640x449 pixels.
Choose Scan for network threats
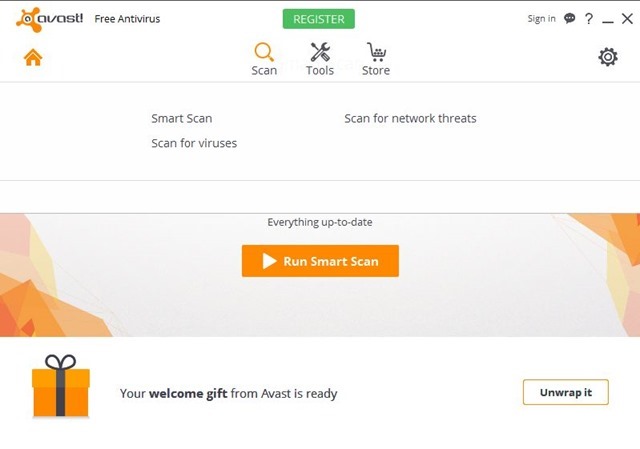click(x=410, y=118)
